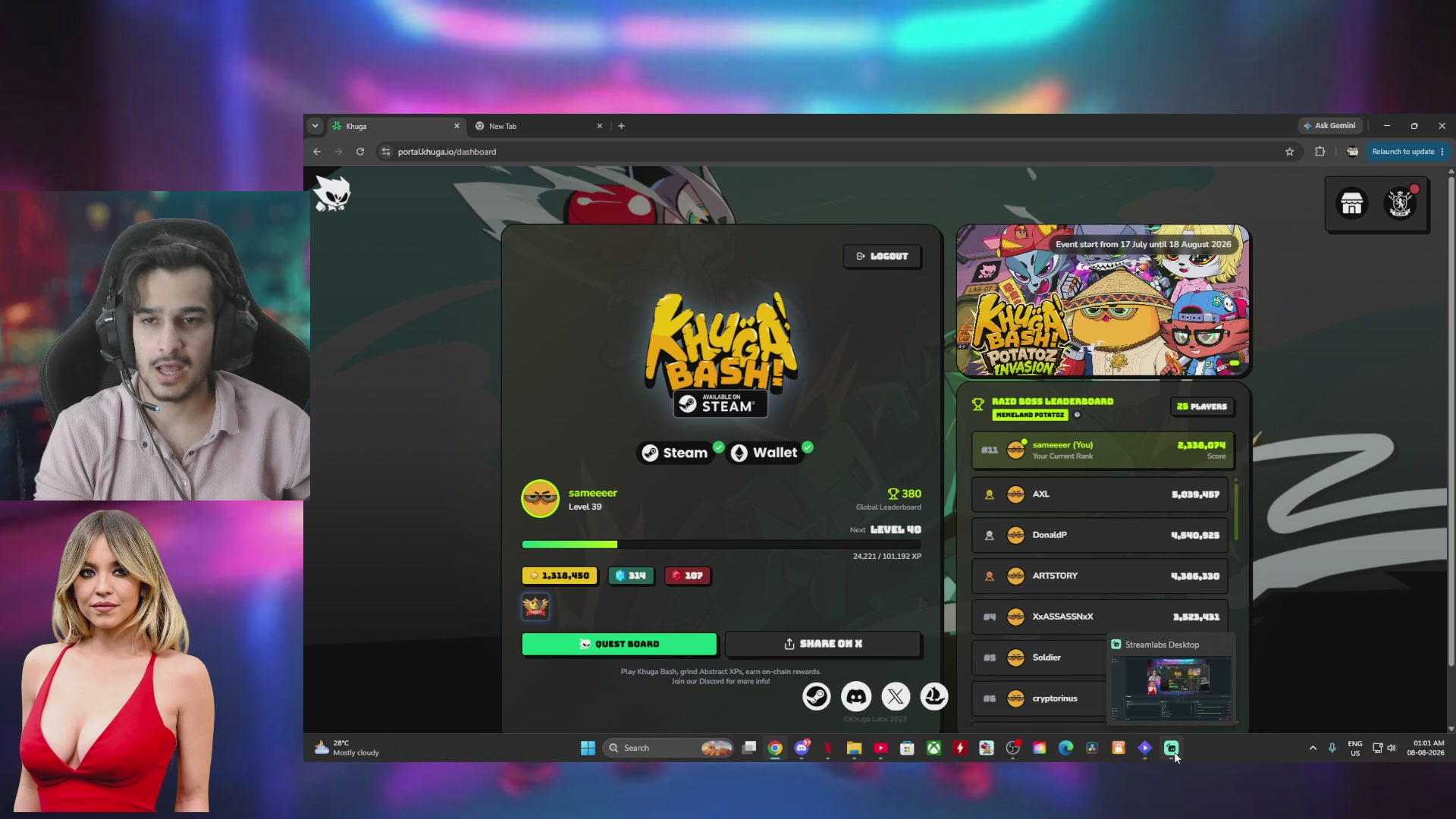Viewport: 1456px width, 819px height.
Task: Click the Khuga fox logo at top-left
Action: 332,193
